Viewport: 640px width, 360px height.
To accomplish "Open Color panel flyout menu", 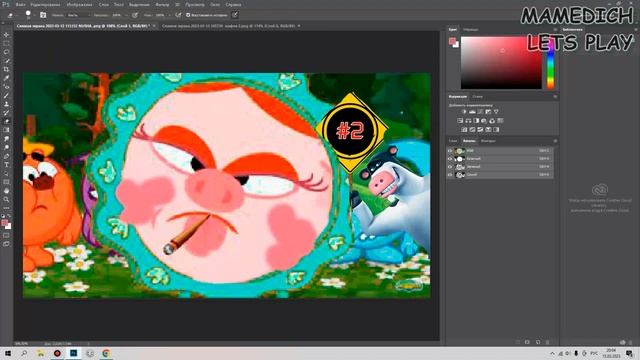I will pos(555,30).
